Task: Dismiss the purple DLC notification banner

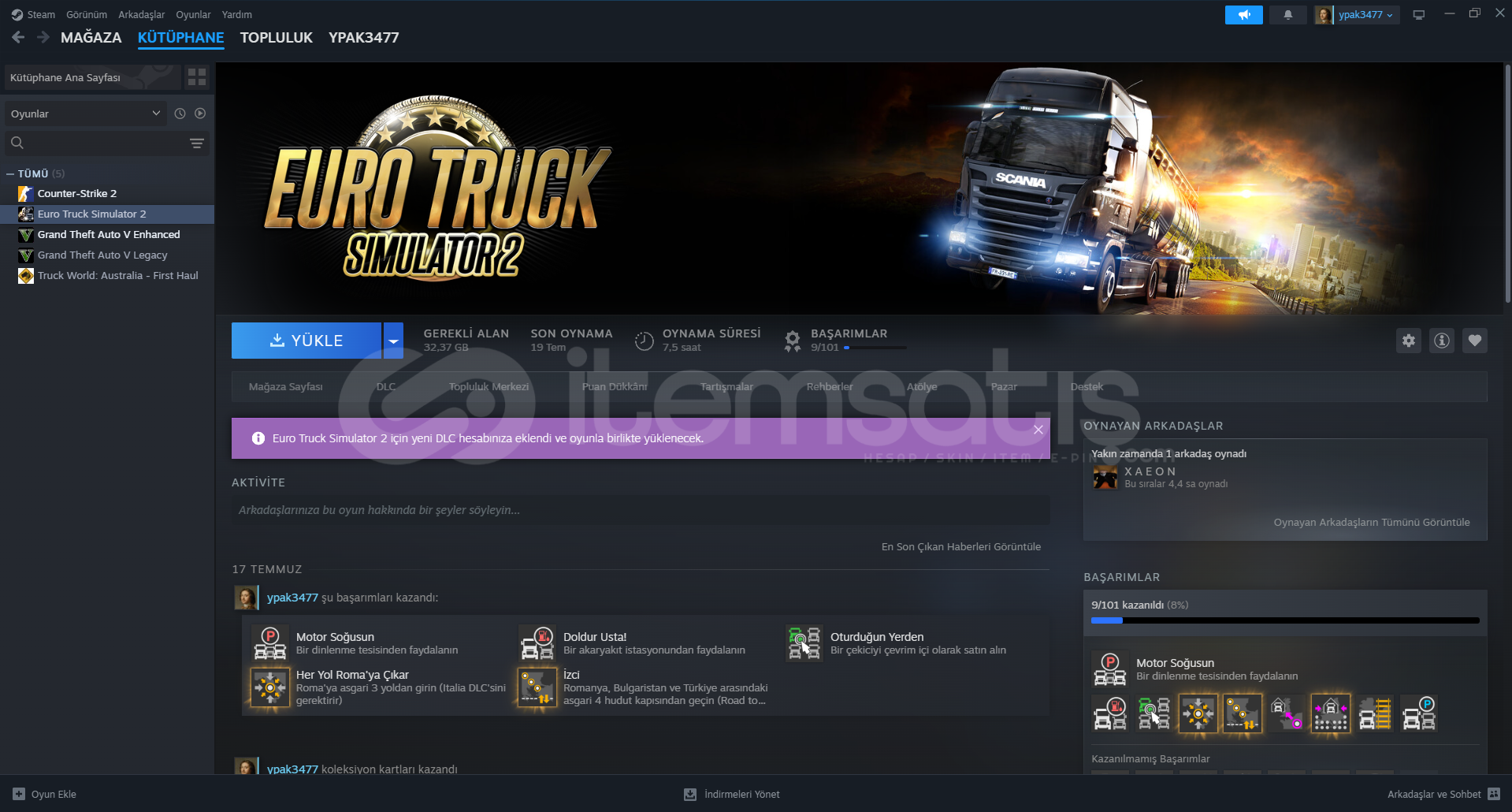Action: 1038,430
